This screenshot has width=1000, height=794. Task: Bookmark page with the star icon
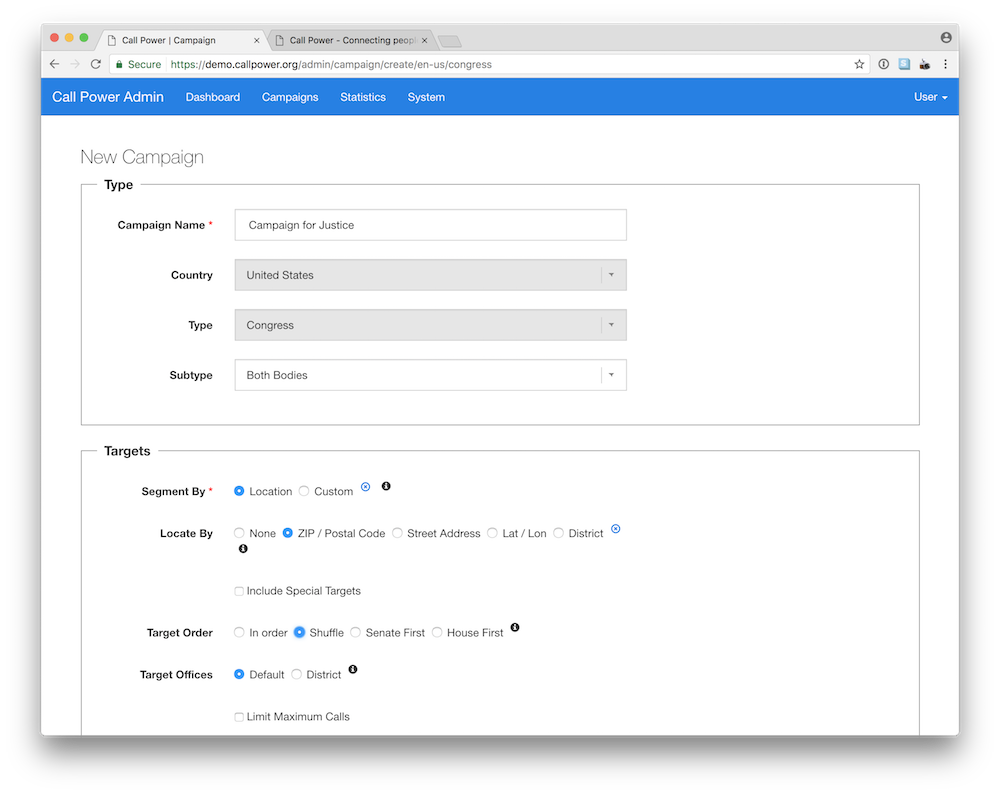click(x=859, y=64)
